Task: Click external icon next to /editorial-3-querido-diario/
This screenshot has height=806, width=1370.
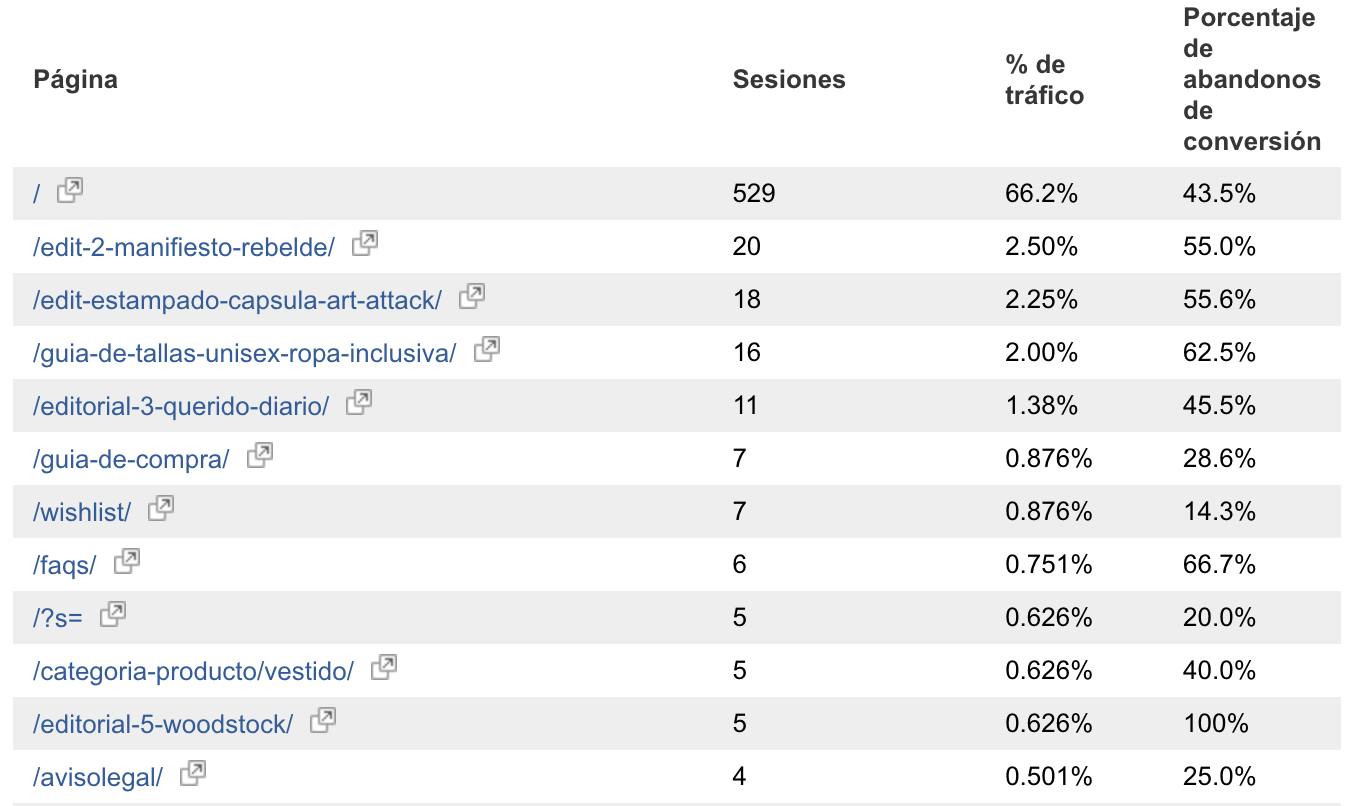Action: point(359,402)
